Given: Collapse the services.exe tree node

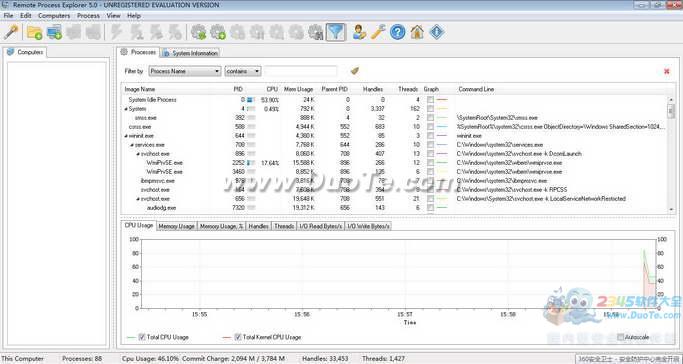Looking at the screenshot, I should click(x=132, y=145).
